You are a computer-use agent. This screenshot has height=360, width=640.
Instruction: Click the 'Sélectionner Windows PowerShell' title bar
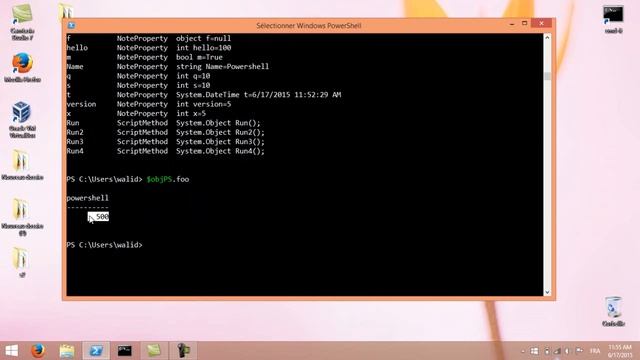pyautogui.click(x=309, y=25)
